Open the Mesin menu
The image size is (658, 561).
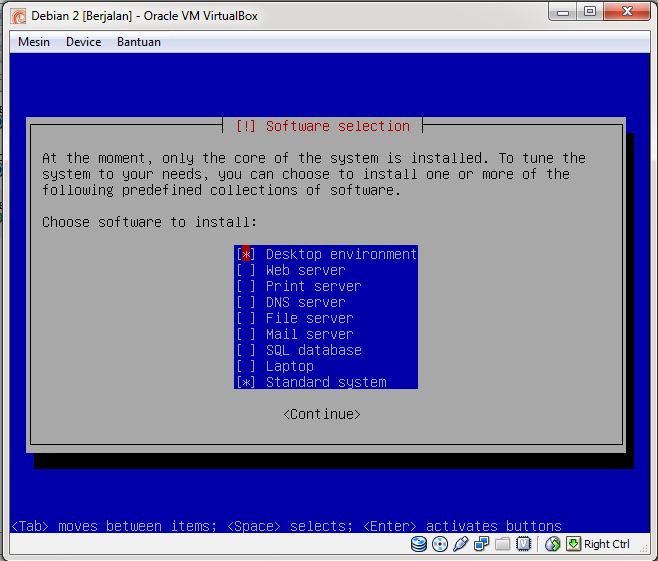pyautogui.click(x=34, y=42)
